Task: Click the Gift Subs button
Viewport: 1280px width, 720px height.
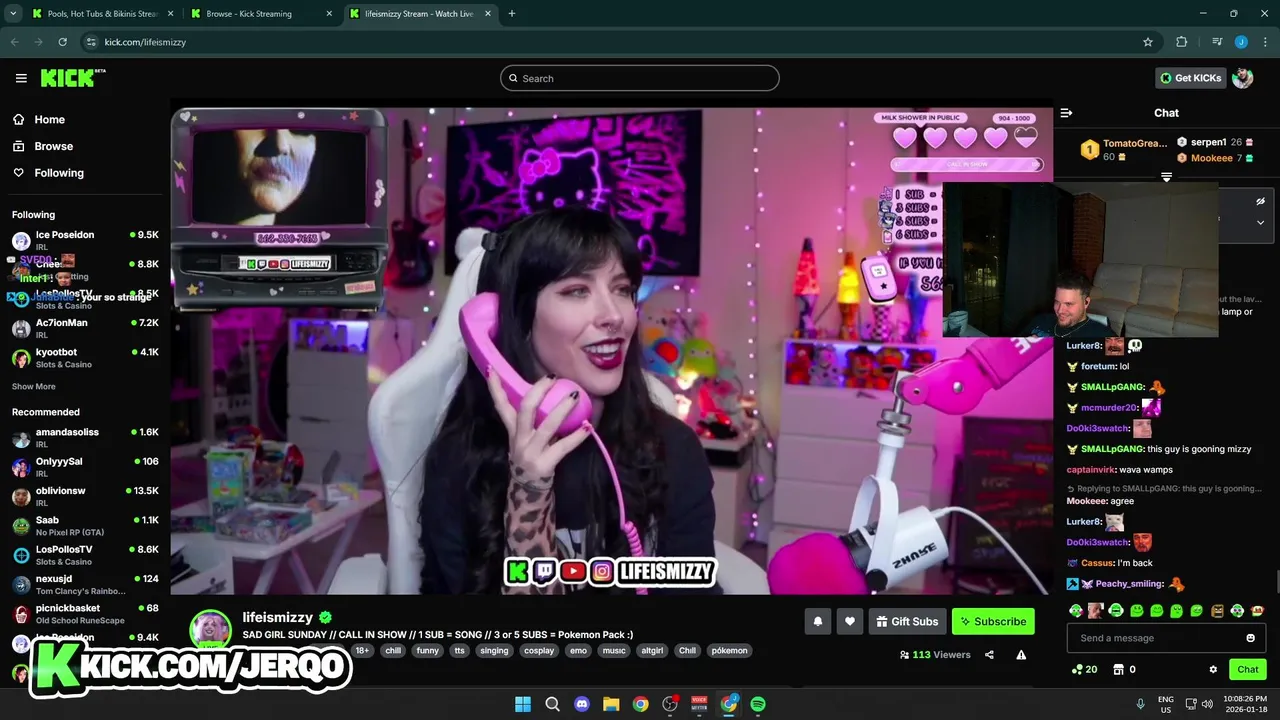Action: point(907,621)
